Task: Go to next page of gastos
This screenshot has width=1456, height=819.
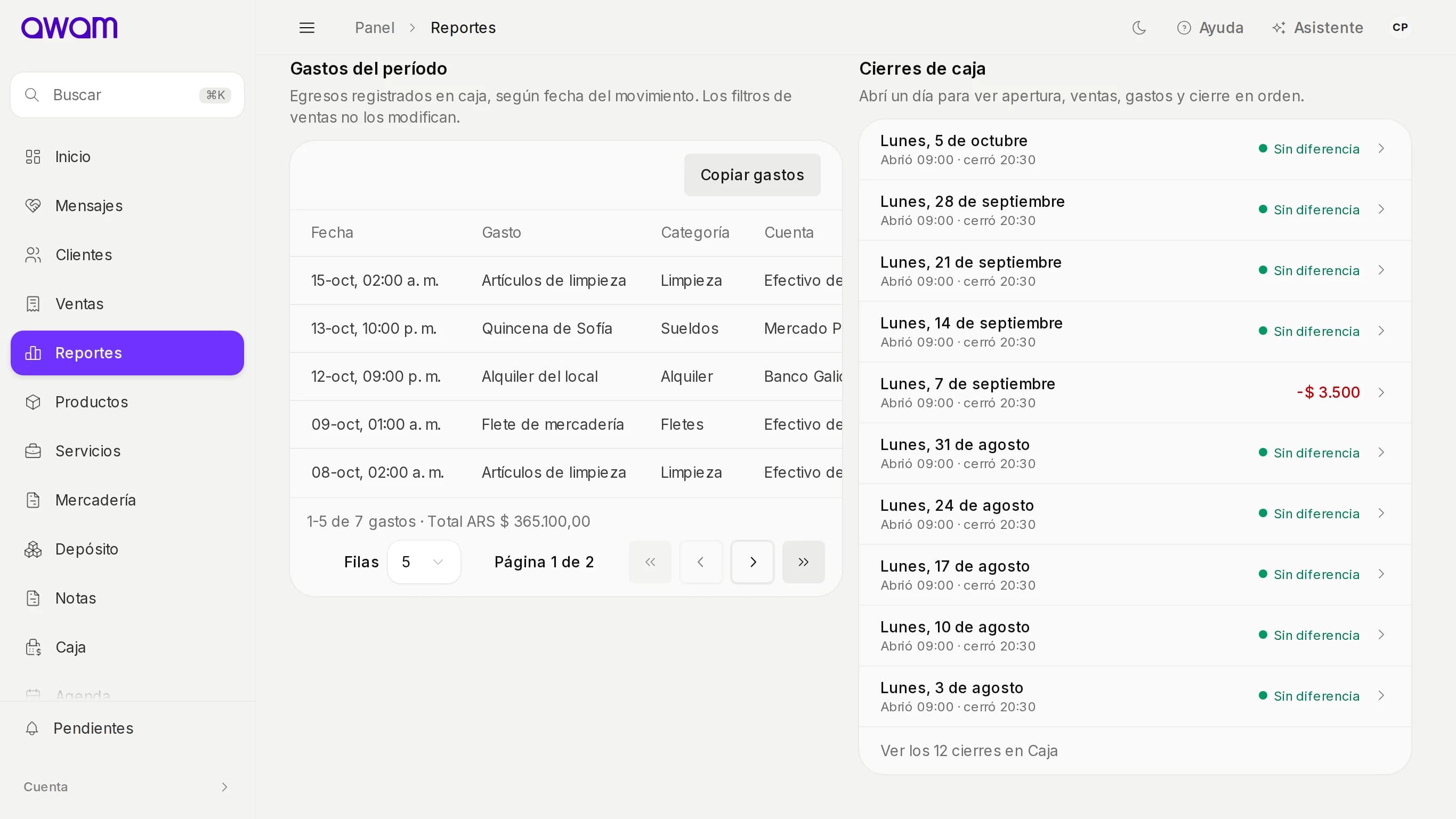Action: 753,562
